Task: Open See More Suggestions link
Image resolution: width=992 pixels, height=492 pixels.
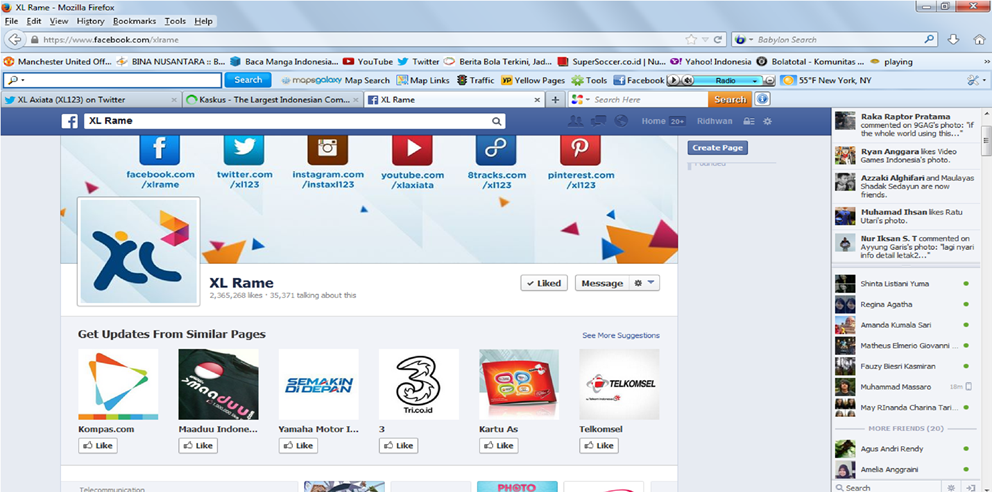Action: coord(621,335)
